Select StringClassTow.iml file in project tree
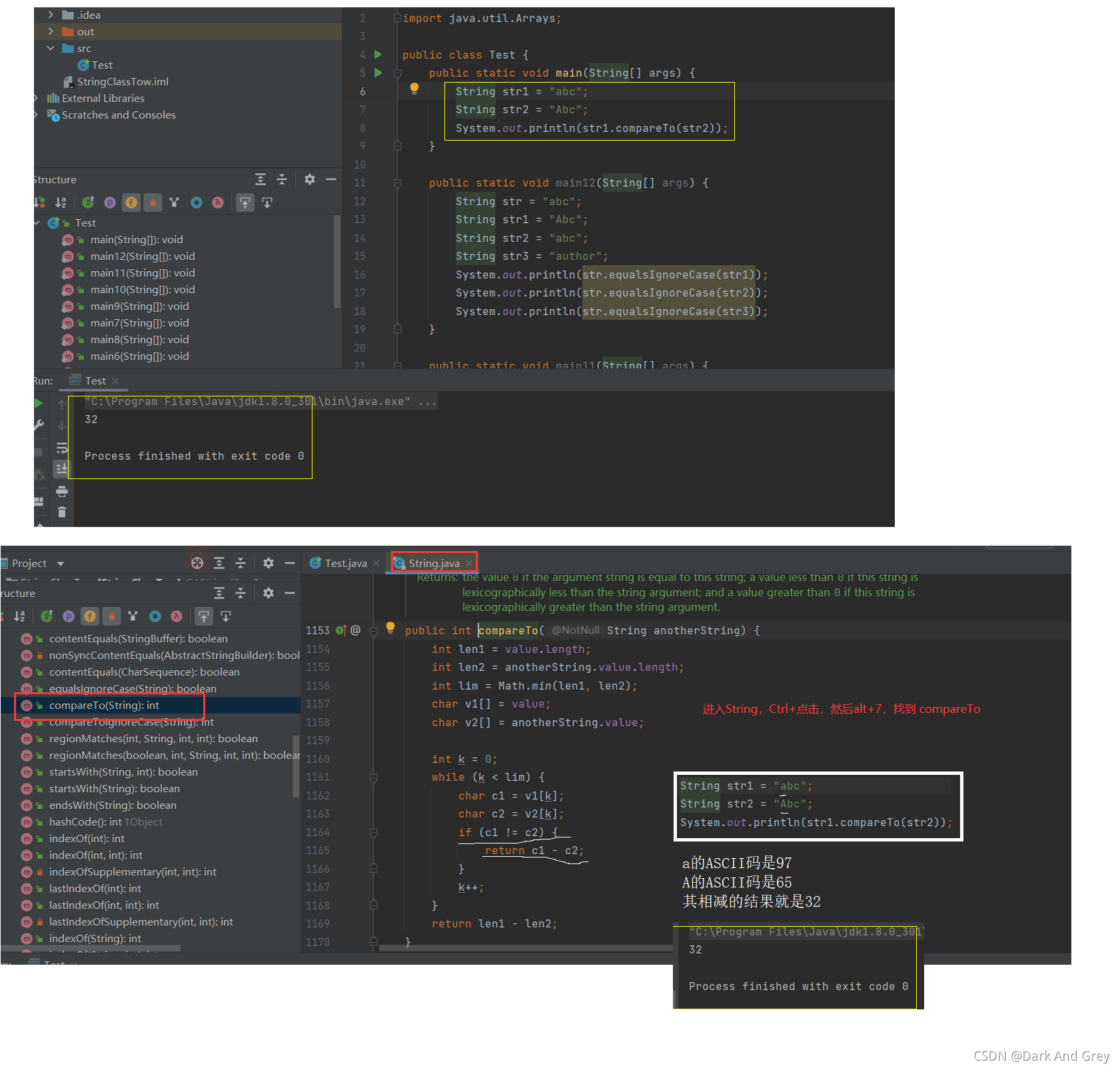The image size is (1120, 1070). coord(116,81)
